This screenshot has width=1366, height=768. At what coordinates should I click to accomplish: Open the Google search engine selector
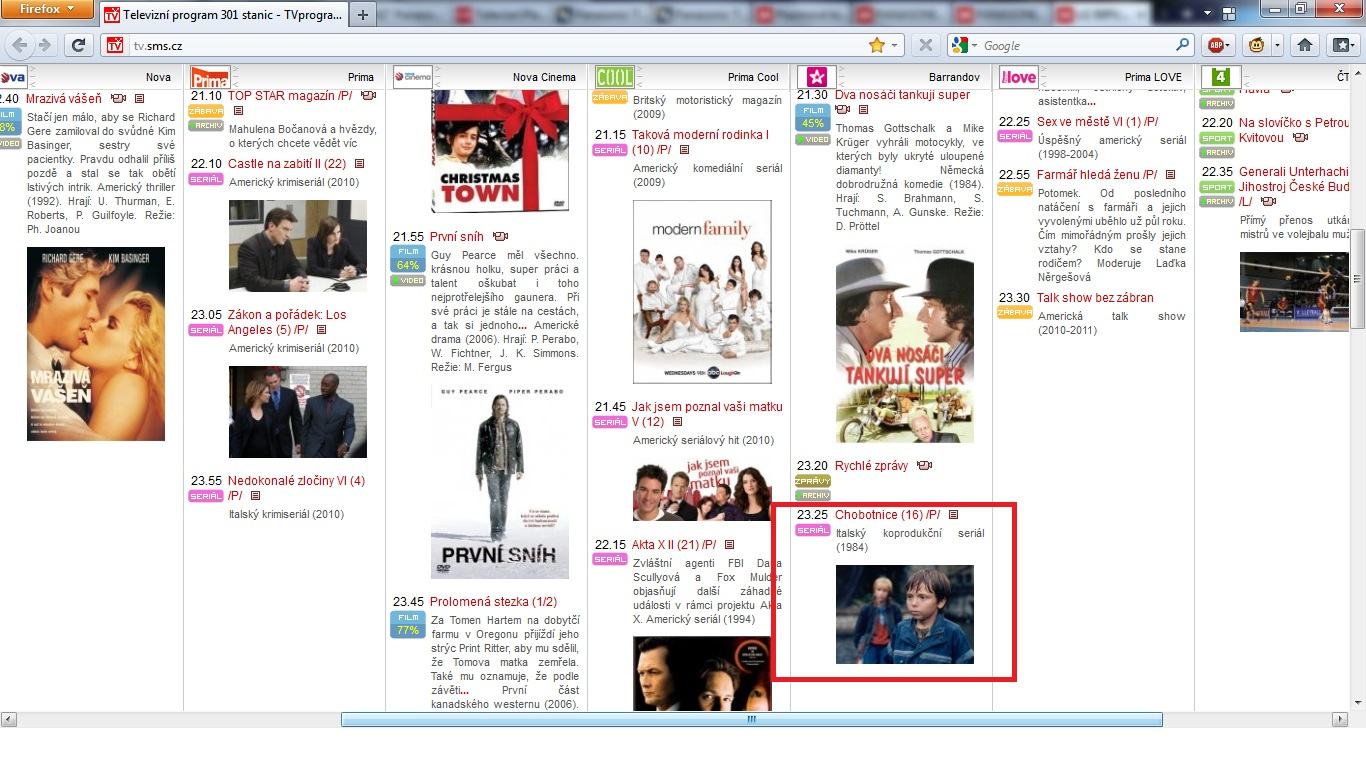962,45
